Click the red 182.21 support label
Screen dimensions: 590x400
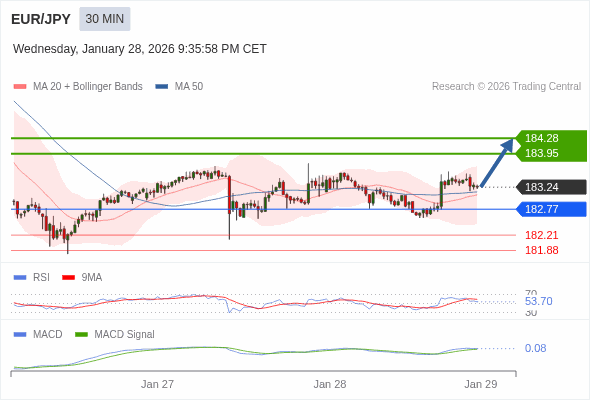[x=541, y=235]
